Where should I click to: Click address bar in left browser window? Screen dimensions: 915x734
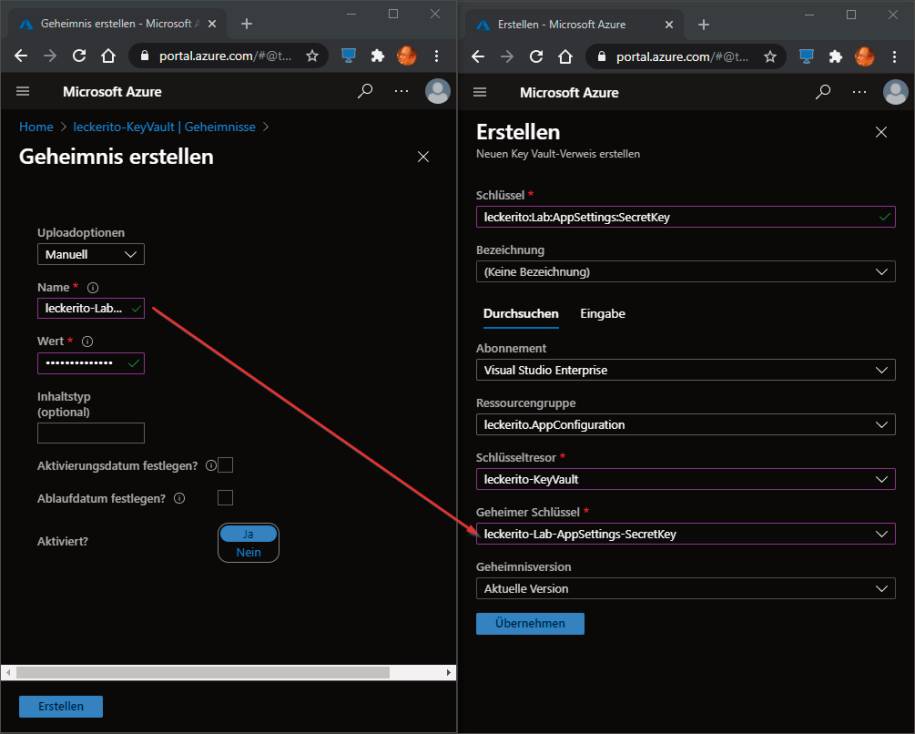[x=228, y=56]
